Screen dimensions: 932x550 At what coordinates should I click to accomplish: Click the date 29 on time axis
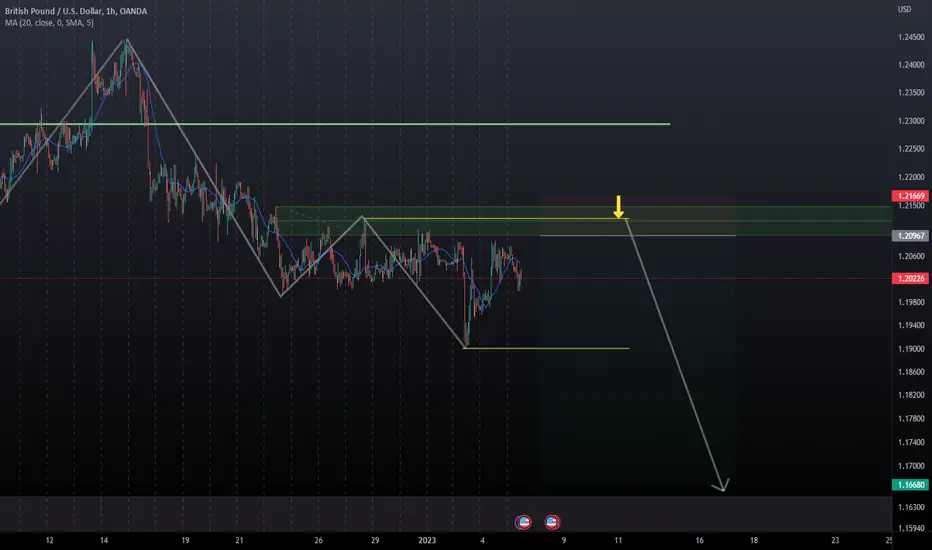pos(375,540)
